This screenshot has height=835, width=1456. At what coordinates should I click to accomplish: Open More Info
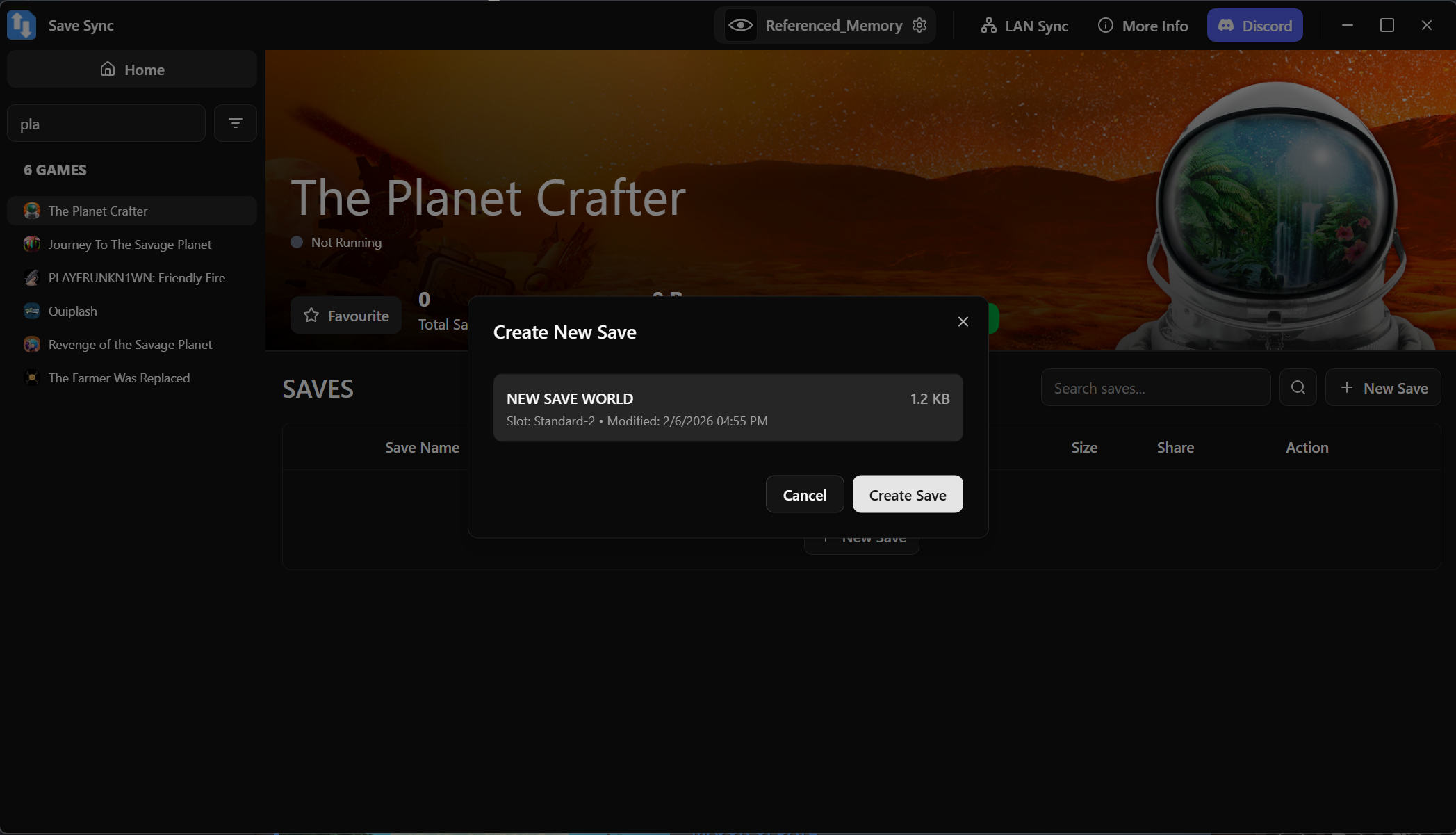pyautogui.click(x=1143, y=26)
